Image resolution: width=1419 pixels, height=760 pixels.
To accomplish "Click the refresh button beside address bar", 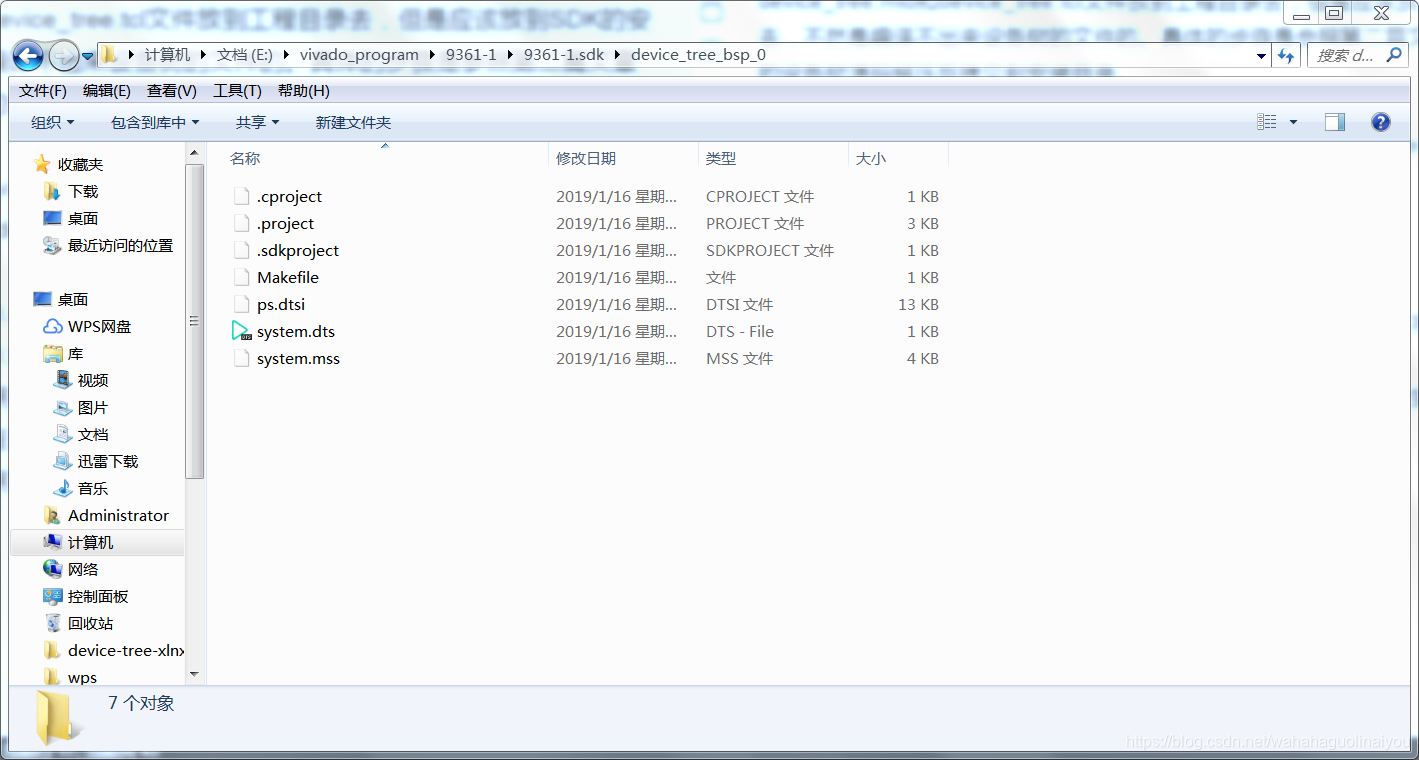I will tap(1286, 55).
